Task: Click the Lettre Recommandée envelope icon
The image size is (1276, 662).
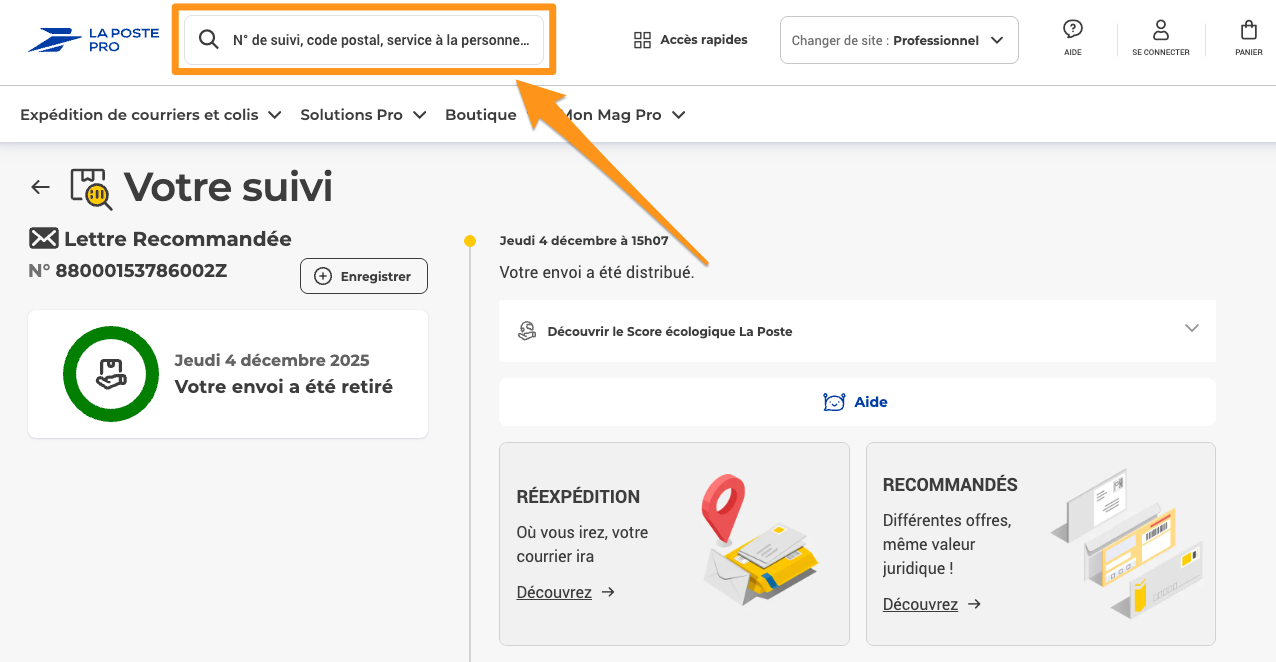Action: [44, 239]
